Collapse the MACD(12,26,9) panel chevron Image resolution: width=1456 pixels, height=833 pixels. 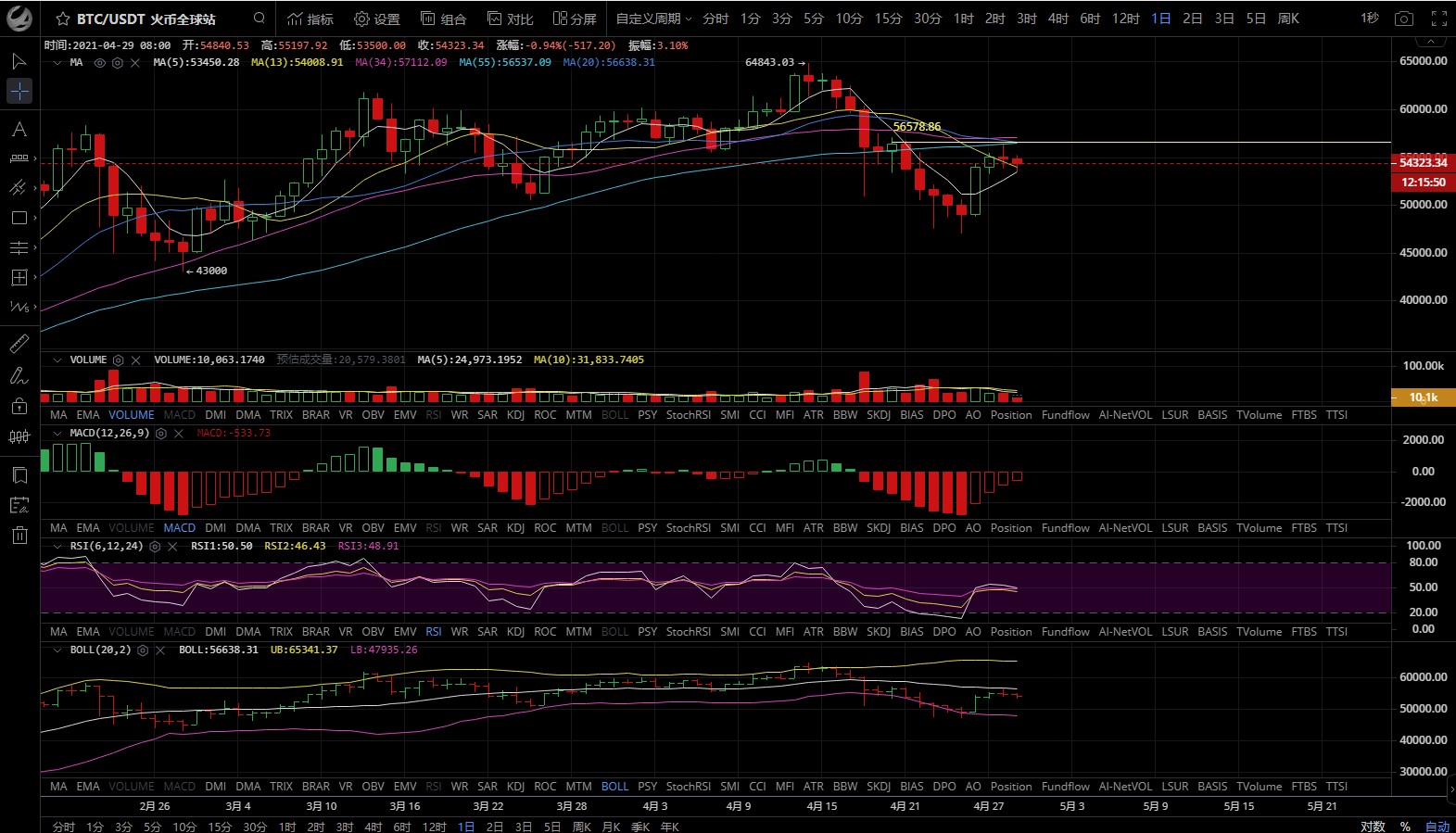pos(57,434)
